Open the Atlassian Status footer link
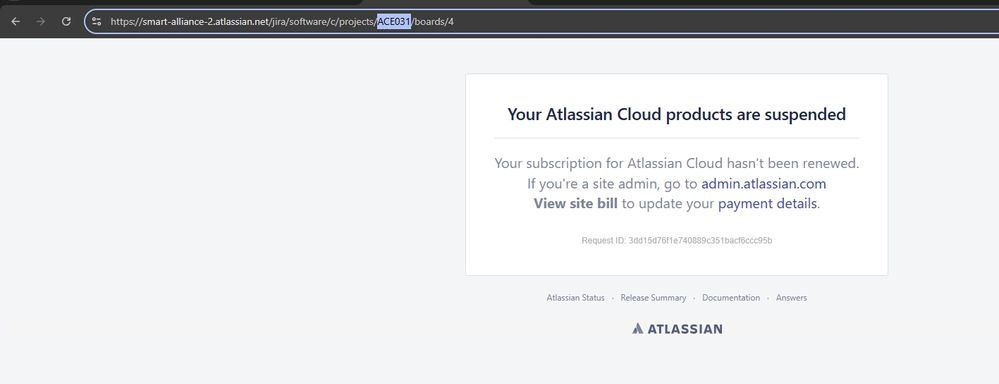999x384 pixels. tap(575, 298)
